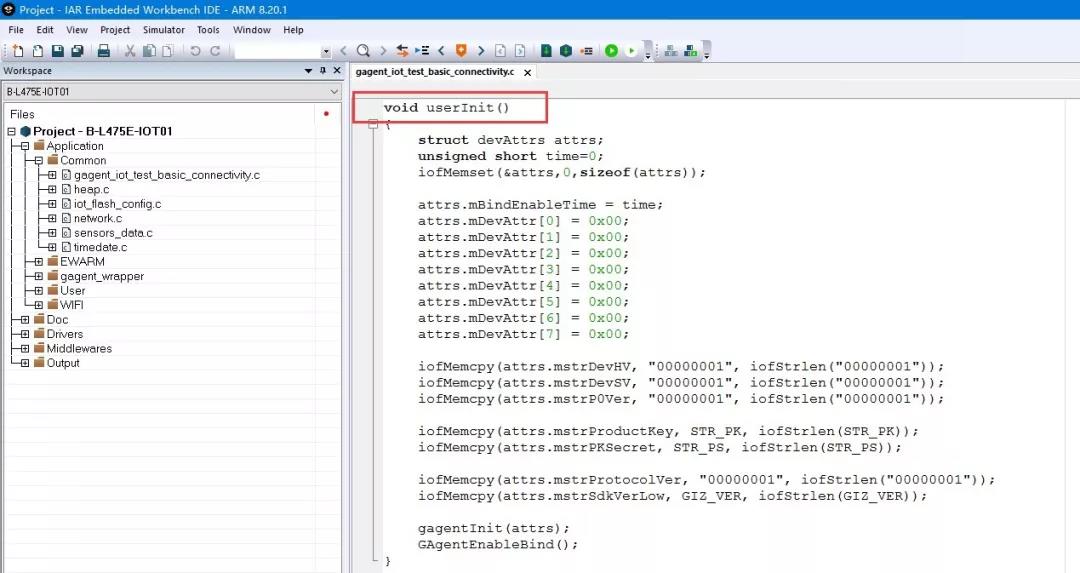Select timedate.c in the tree
The image size is (1080, 573).
coord(101,247)
